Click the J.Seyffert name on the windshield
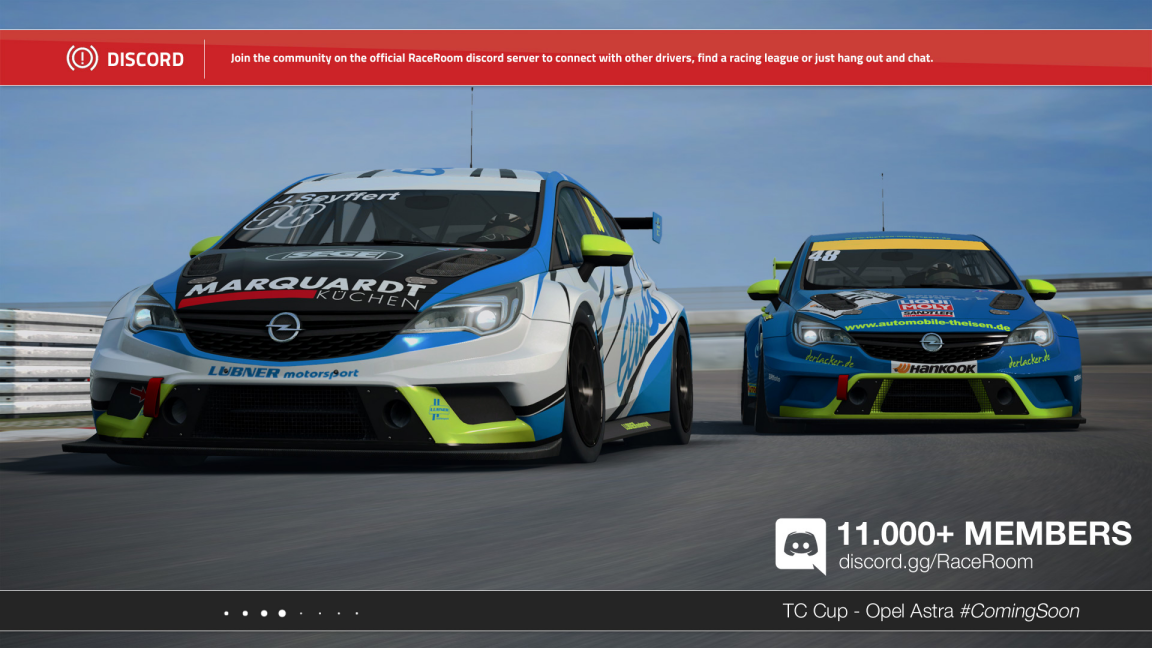The width and height of the screenshot is (1152, 648). (x=335, y=198)
